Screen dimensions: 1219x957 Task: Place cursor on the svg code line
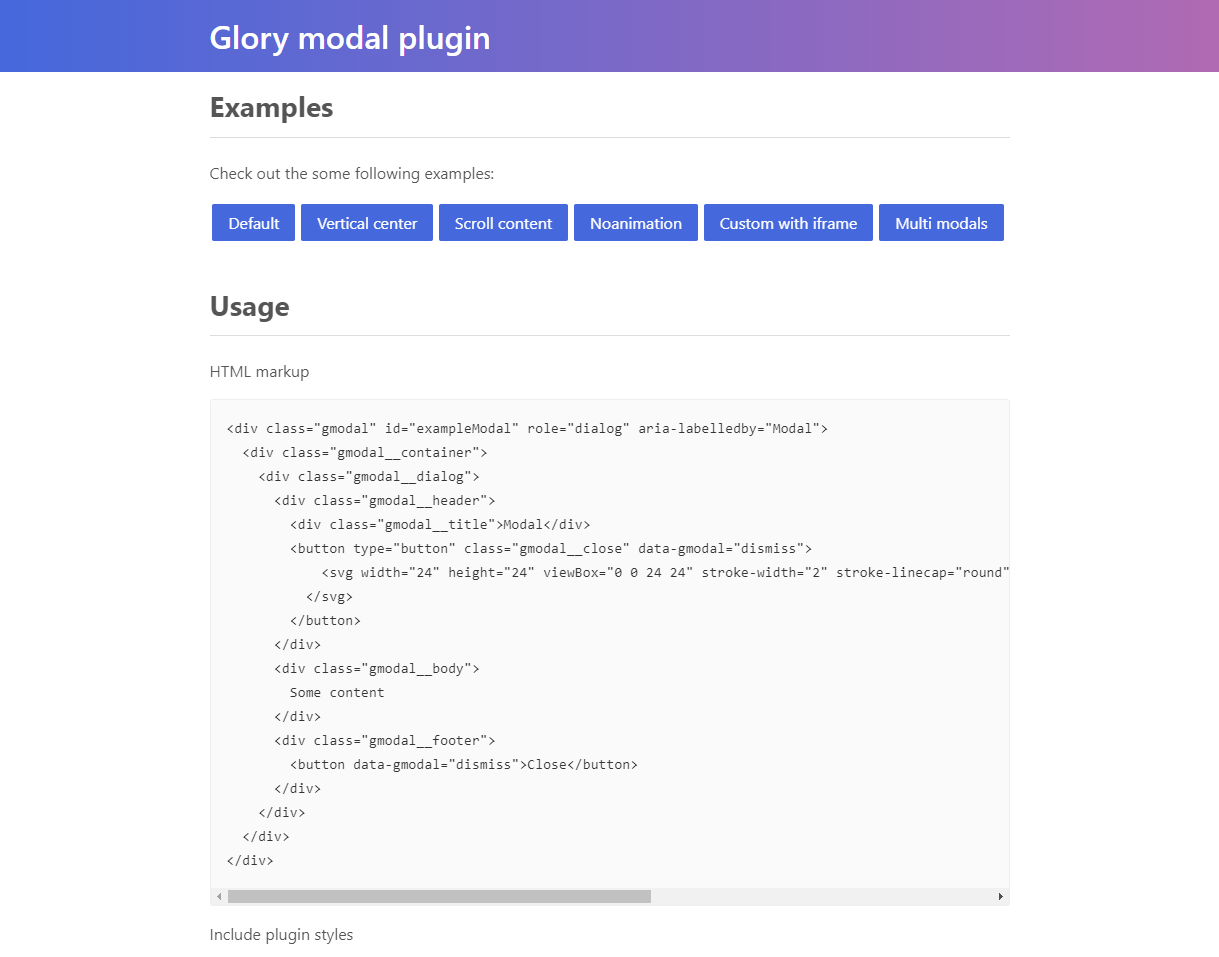point(665,573)
